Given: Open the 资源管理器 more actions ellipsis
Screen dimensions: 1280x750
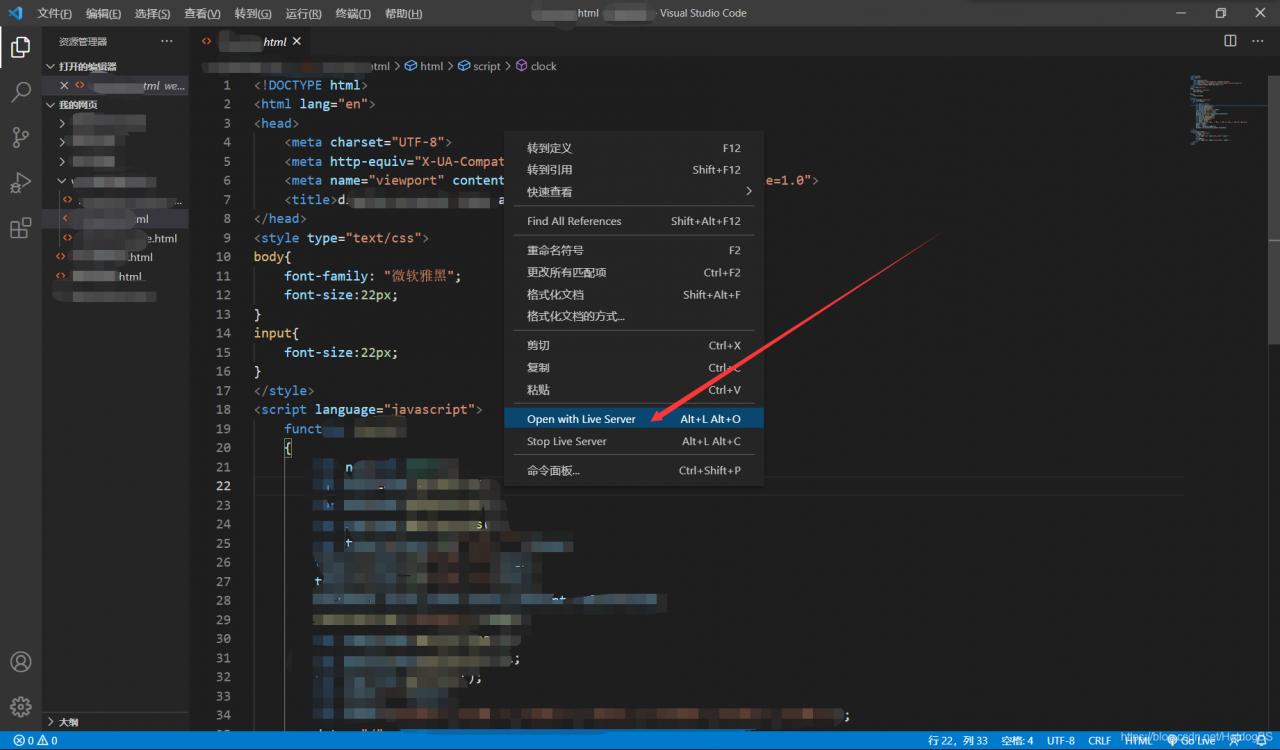Looking at the screenshot, I should coord(167,41).
